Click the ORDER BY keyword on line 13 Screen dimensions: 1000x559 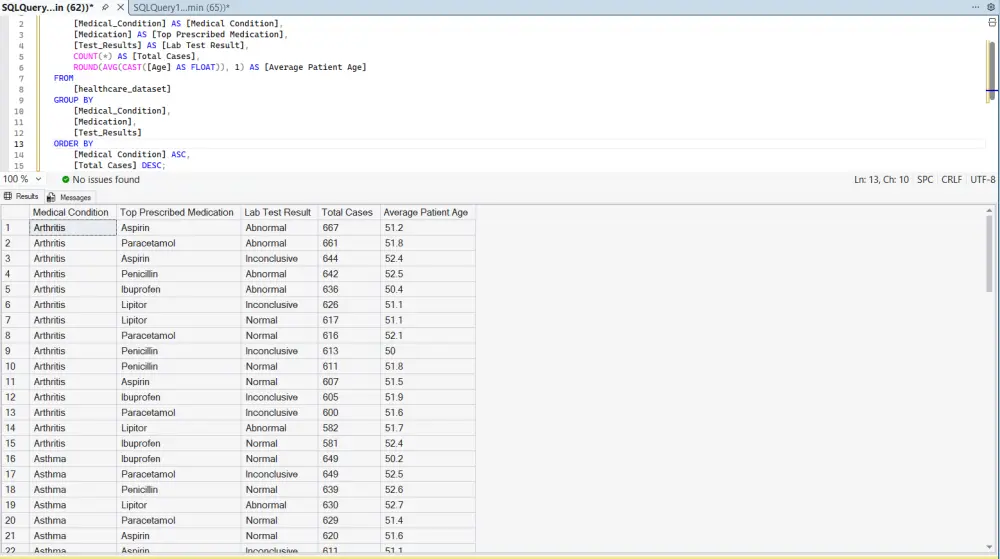[x=73, y=144]
